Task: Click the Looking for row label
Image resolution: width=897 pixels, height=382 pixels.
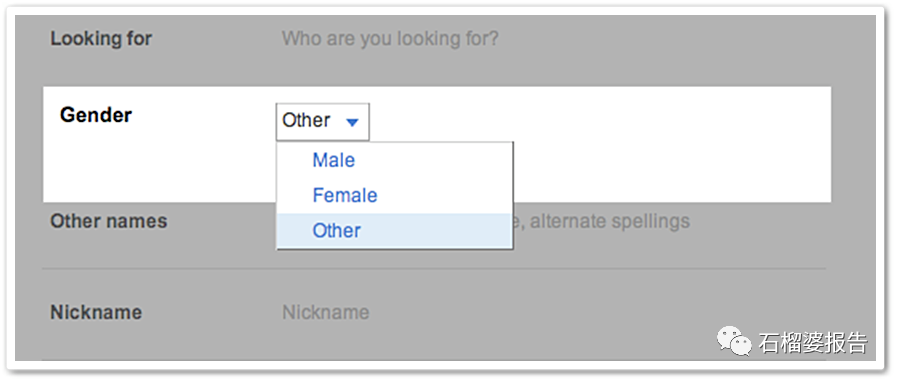Action: pyautogui.click(x=101, y=39)
